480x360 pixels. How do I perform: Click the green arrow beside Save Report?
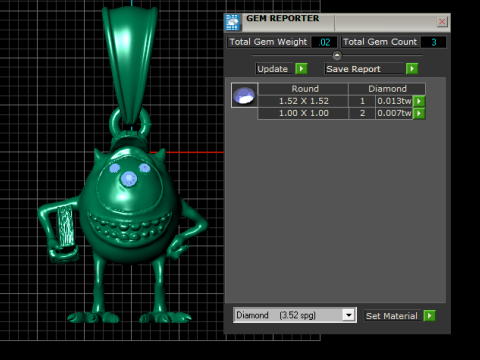coord(412,69)
